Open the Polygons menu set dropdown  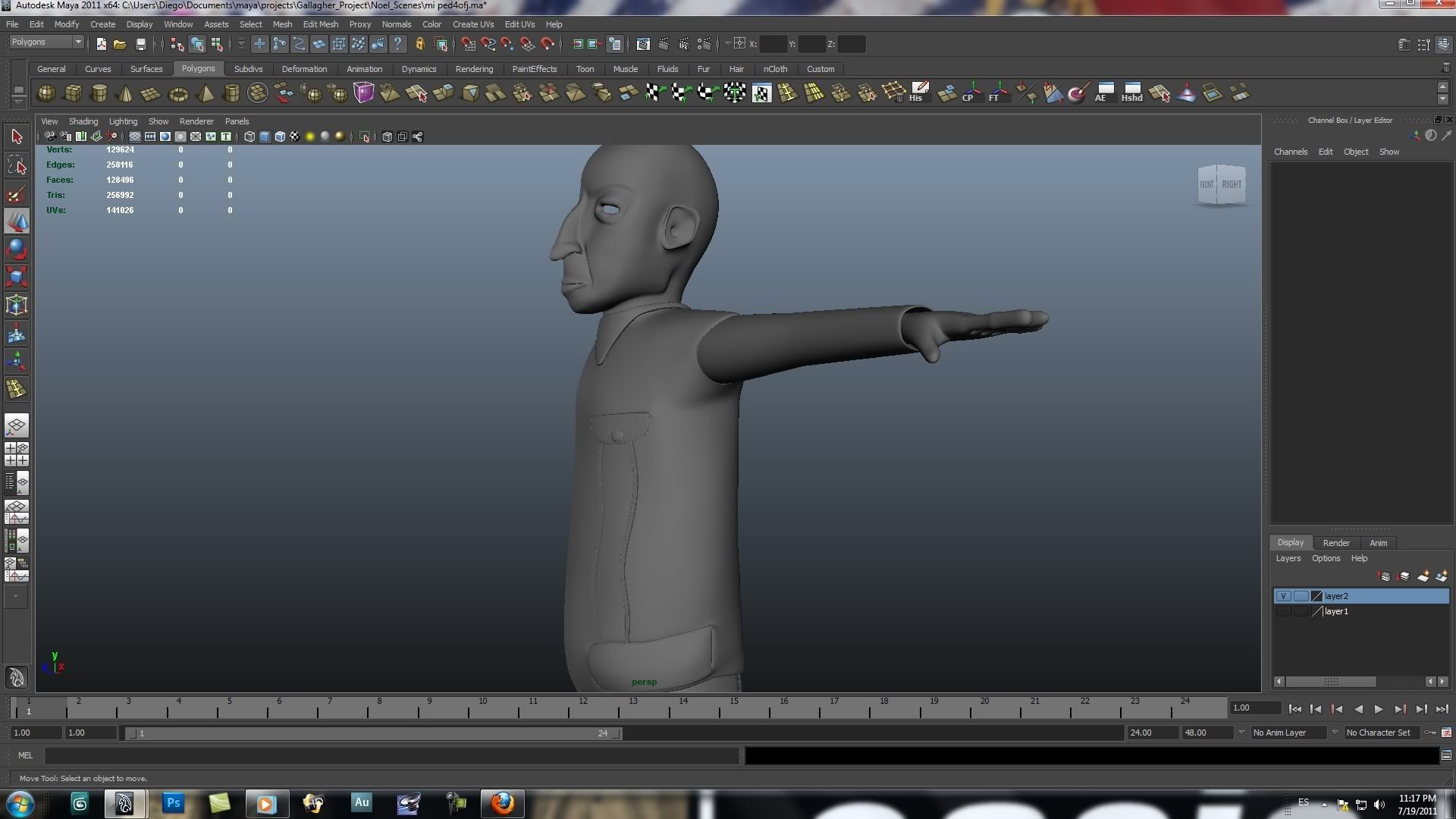pyautogui.click(x=45, y=42)
